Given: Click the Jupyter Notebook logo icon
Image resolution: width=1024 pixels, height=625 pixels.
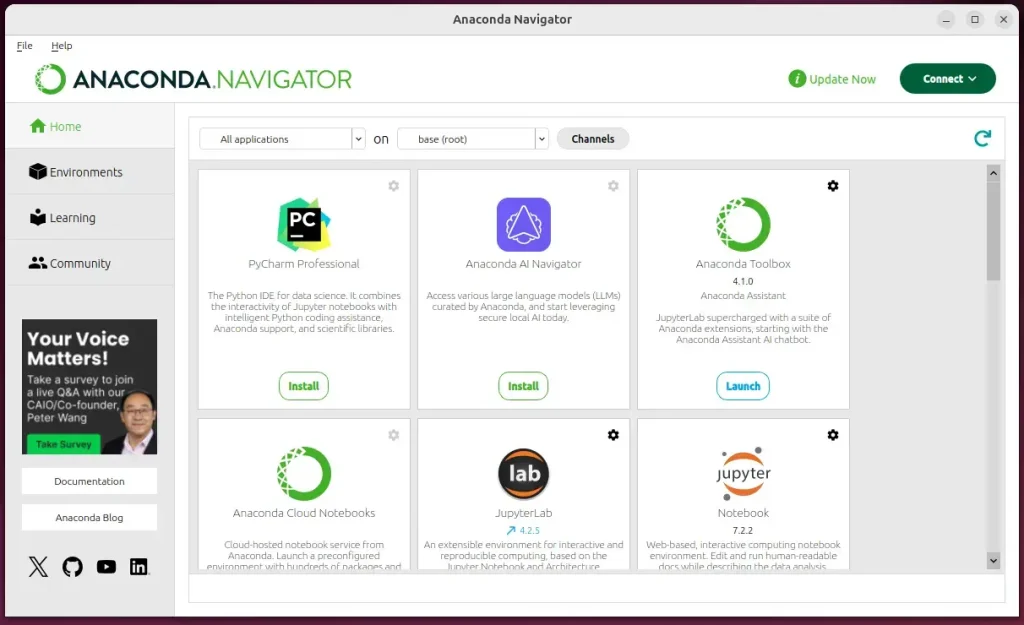Looking at the screenshot, I should click(743, 473).
